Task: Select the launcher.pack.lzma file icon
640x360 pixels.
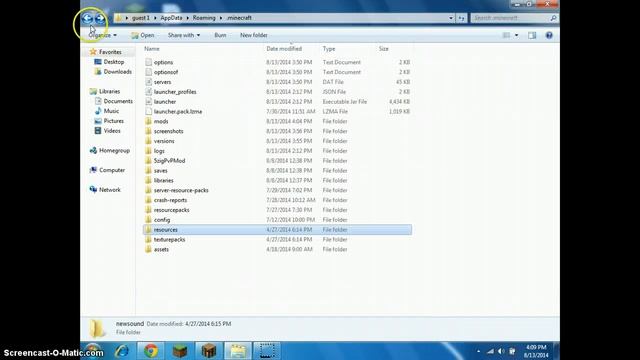Action: coord(149,111)
